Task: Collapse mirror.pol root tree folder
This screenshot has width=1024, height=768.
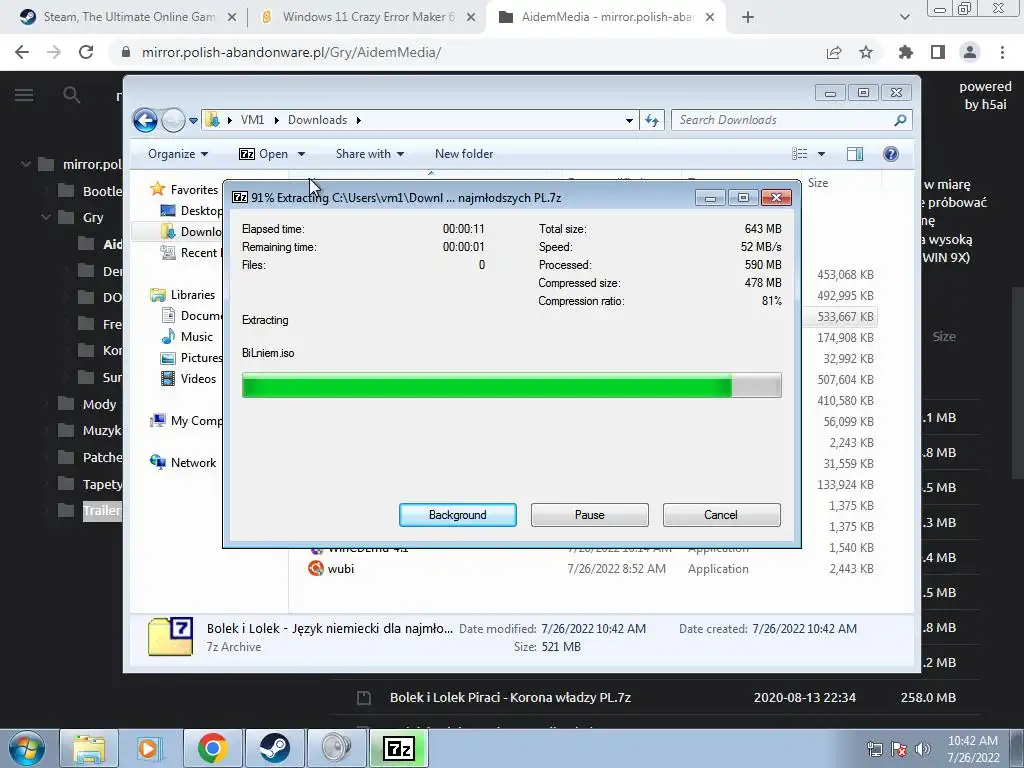Action: [25, 164]
